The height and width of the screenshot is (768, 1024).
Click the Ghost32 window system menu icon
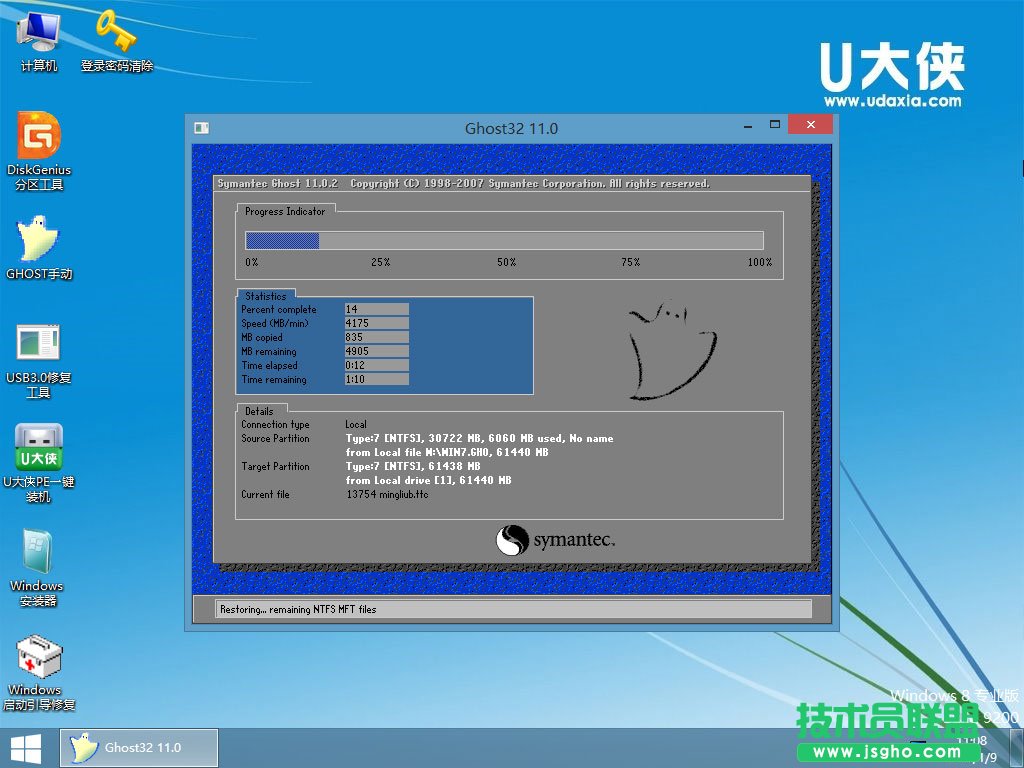point(201,128)
